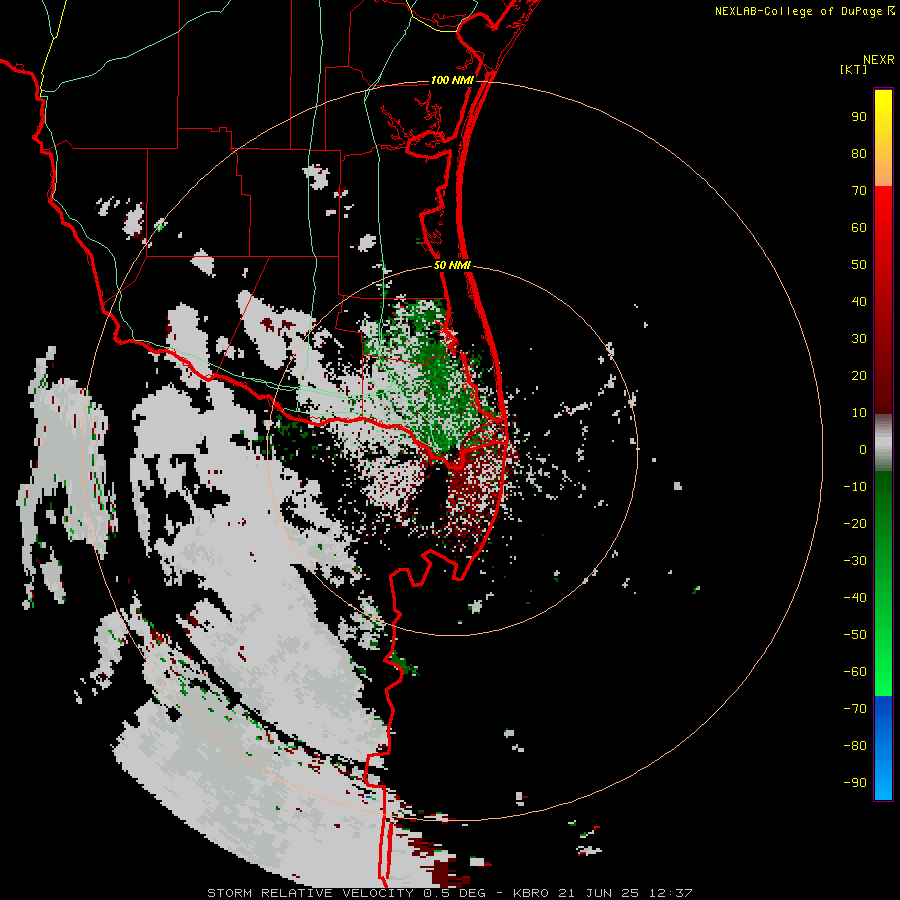Click the NEXLAB-College of DuPage watermark text
900x900 pixels.
(x=799, y=11)
